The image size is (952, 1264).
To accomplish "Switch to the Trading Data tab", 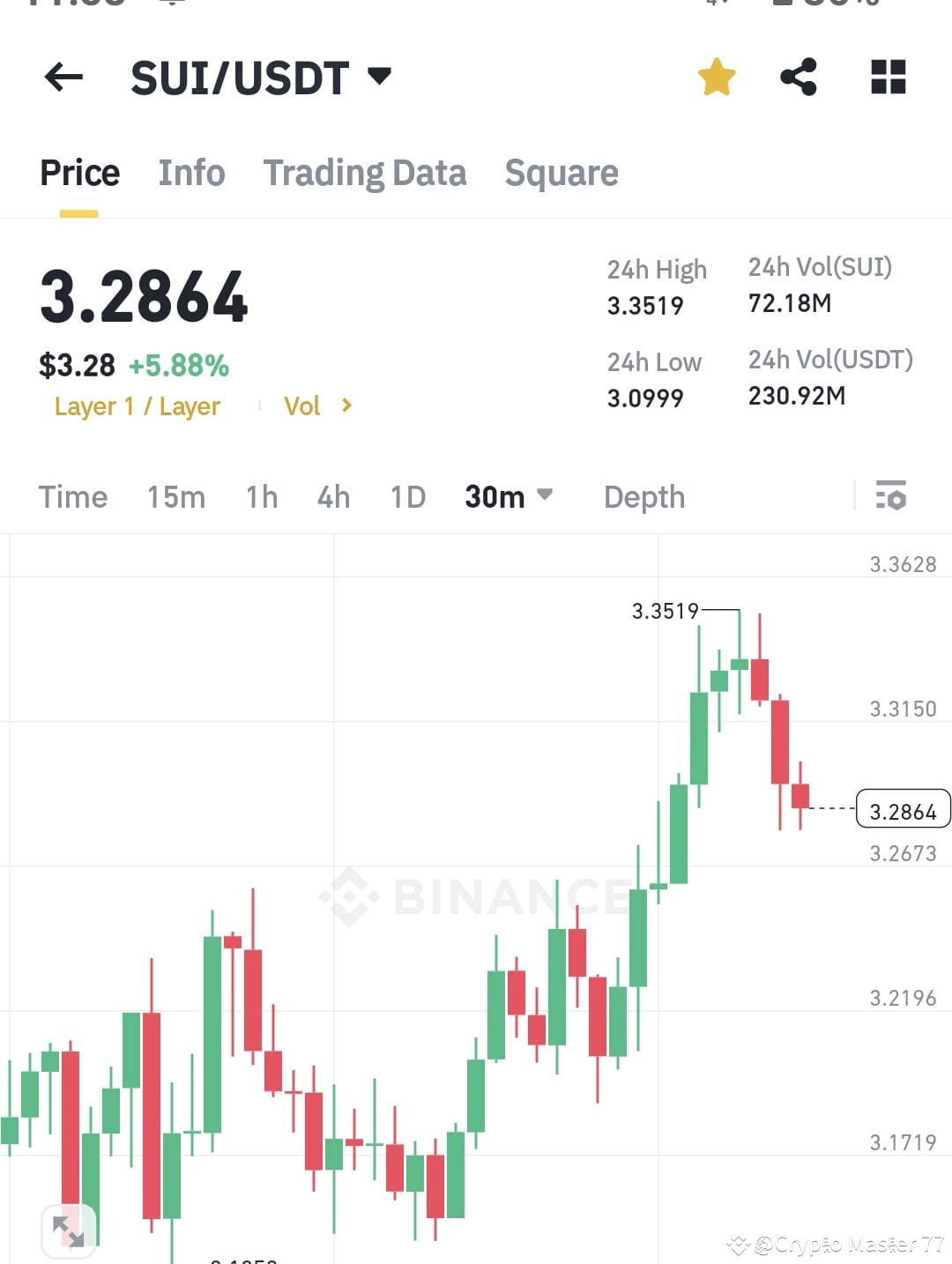I will point(365,173).
